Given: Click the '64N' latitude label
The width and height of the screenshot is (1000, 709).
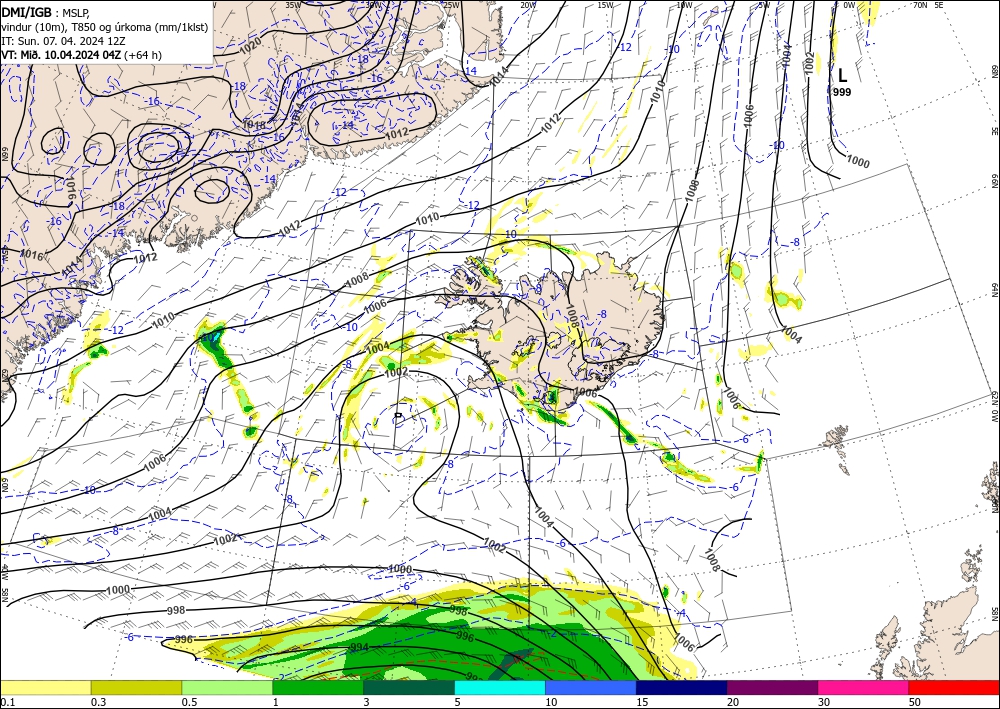Looking at the screenshot, I should click(x=994, y=290).
